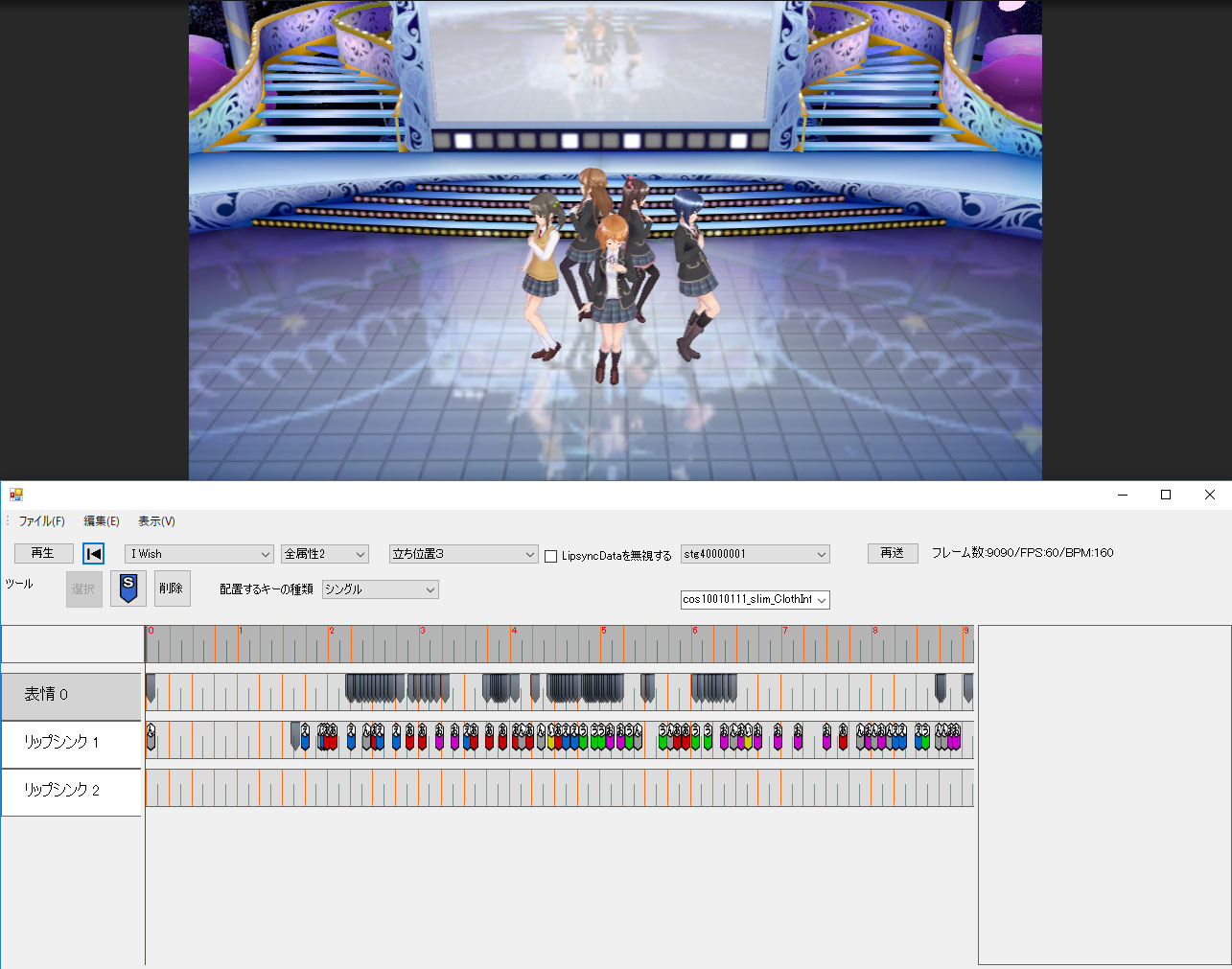Image resolution: width=1232 pixels, height=969 pixels.
Task: Click the application icon in the title bar
Action: coord(15,495)
